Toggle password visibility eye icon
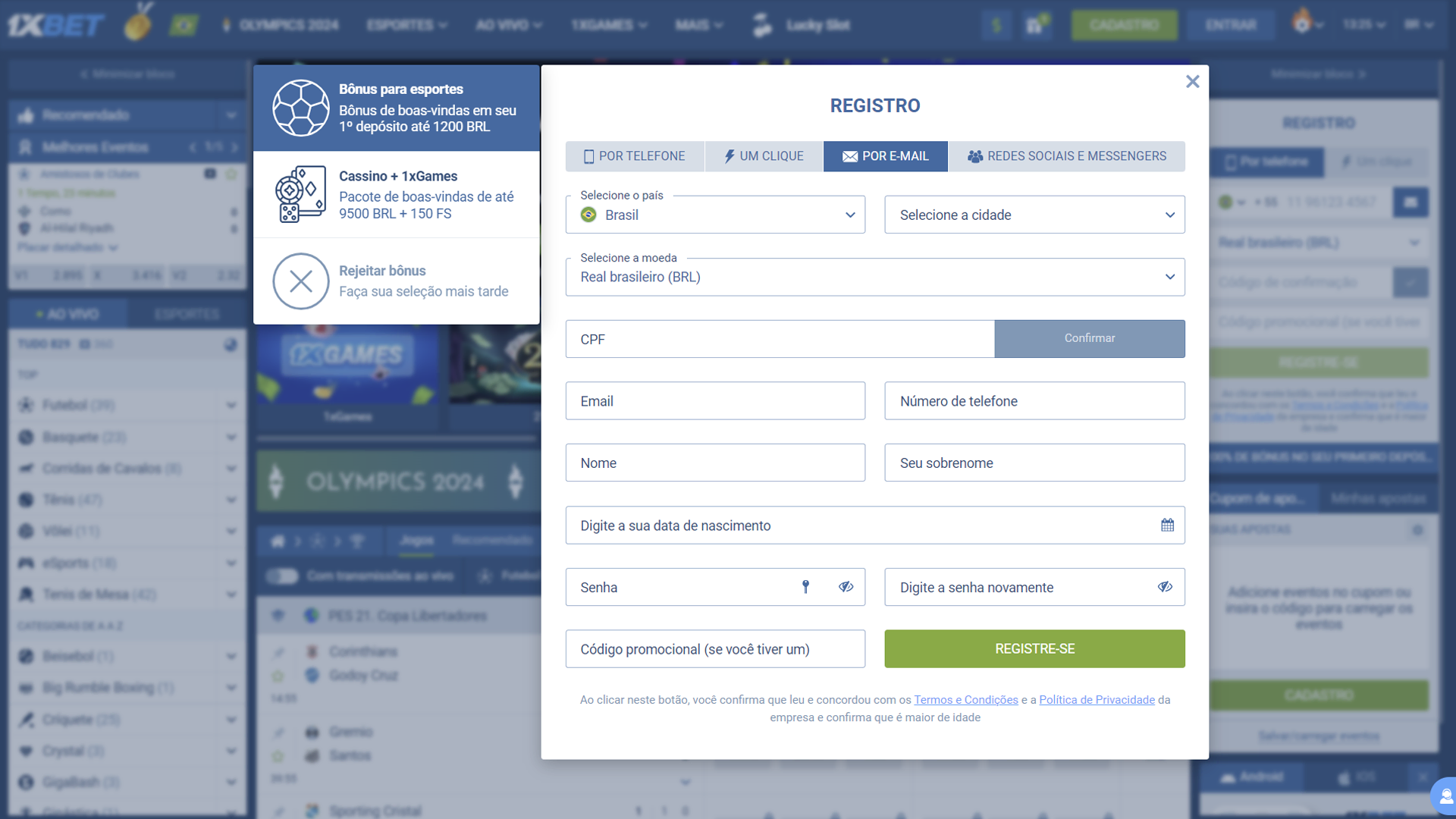Image resolution: width=1456 pixels, height=819 pixels. pos(846,587)
